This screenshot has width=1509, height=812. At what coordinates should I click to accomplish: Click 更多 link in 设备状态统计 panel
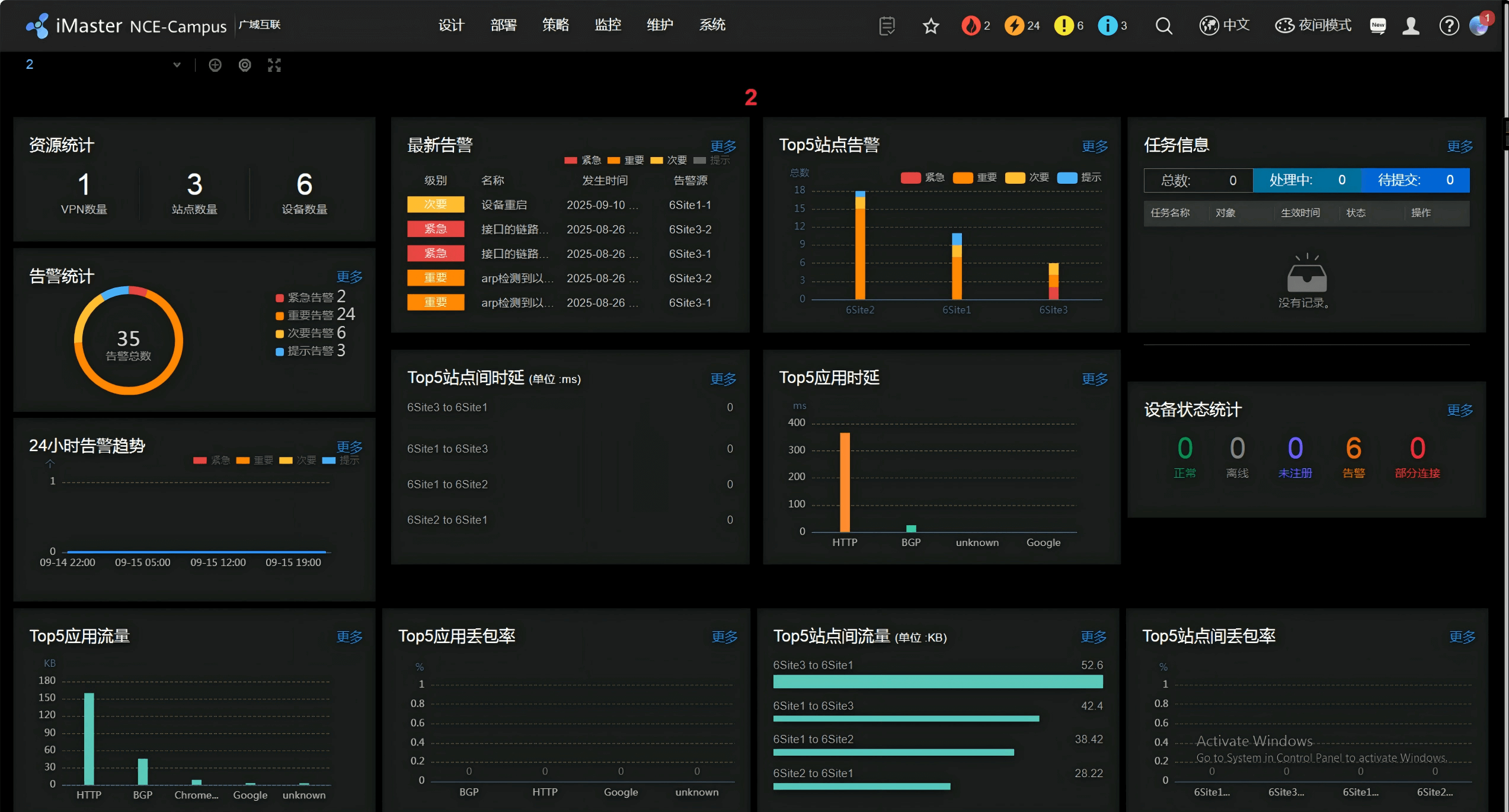coord(1459,410)
